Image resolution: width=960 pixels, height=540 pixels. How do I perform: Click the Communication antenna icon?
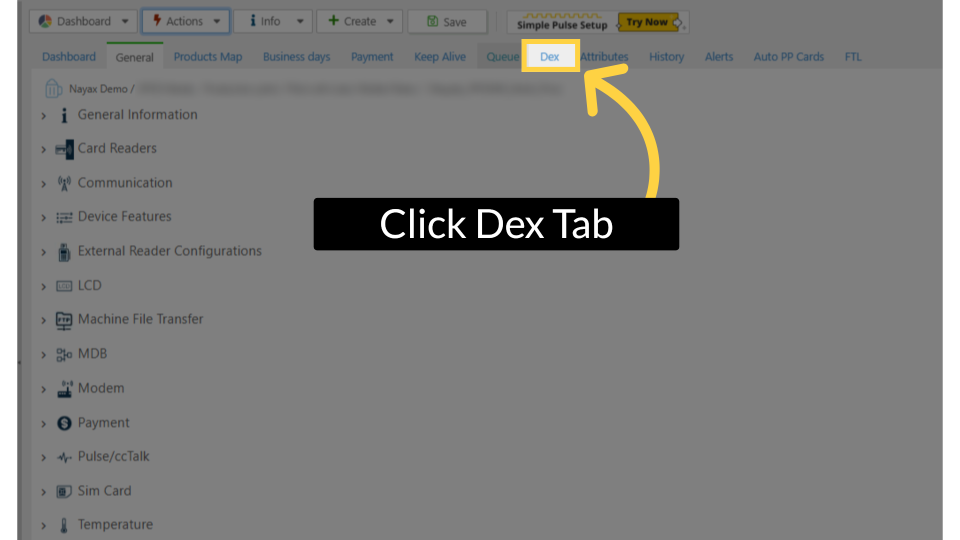click(x=64, y=183)
